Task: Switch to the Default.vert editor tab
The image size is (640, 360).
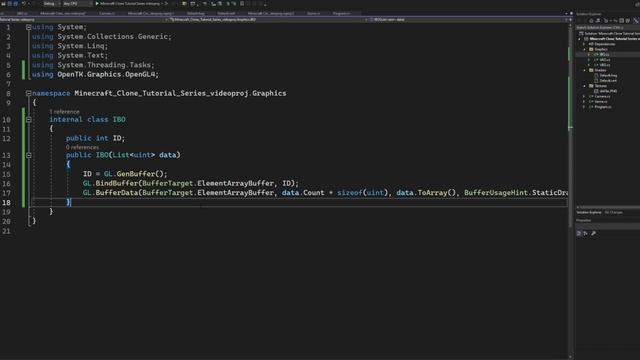Action: 226,13
